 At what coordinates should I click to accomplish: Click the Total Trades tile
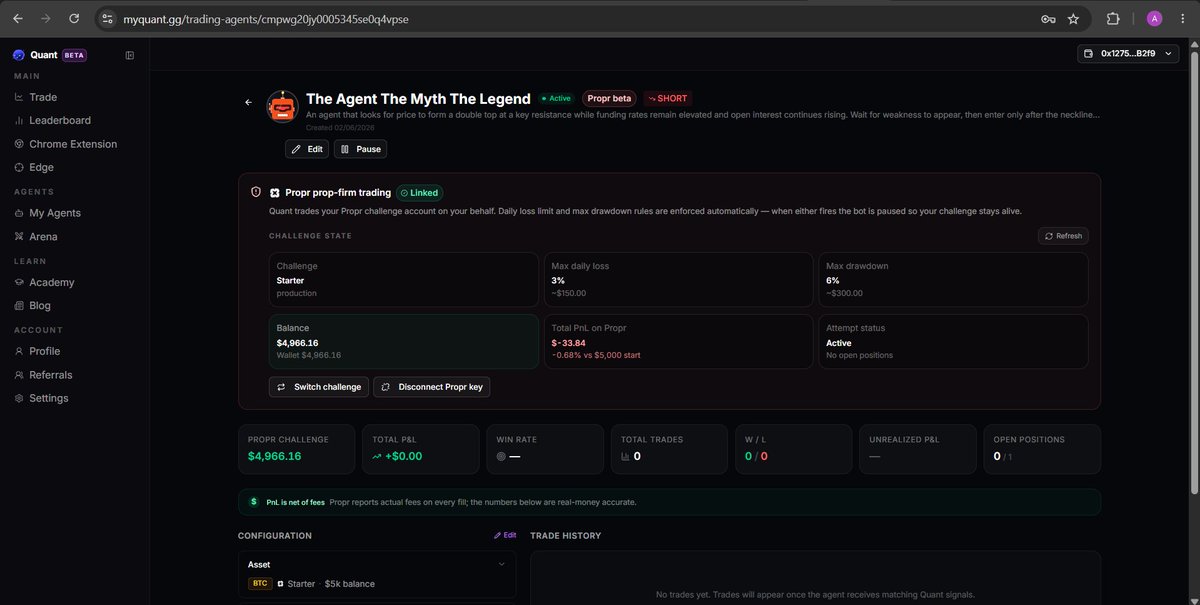tap(667, 449)
